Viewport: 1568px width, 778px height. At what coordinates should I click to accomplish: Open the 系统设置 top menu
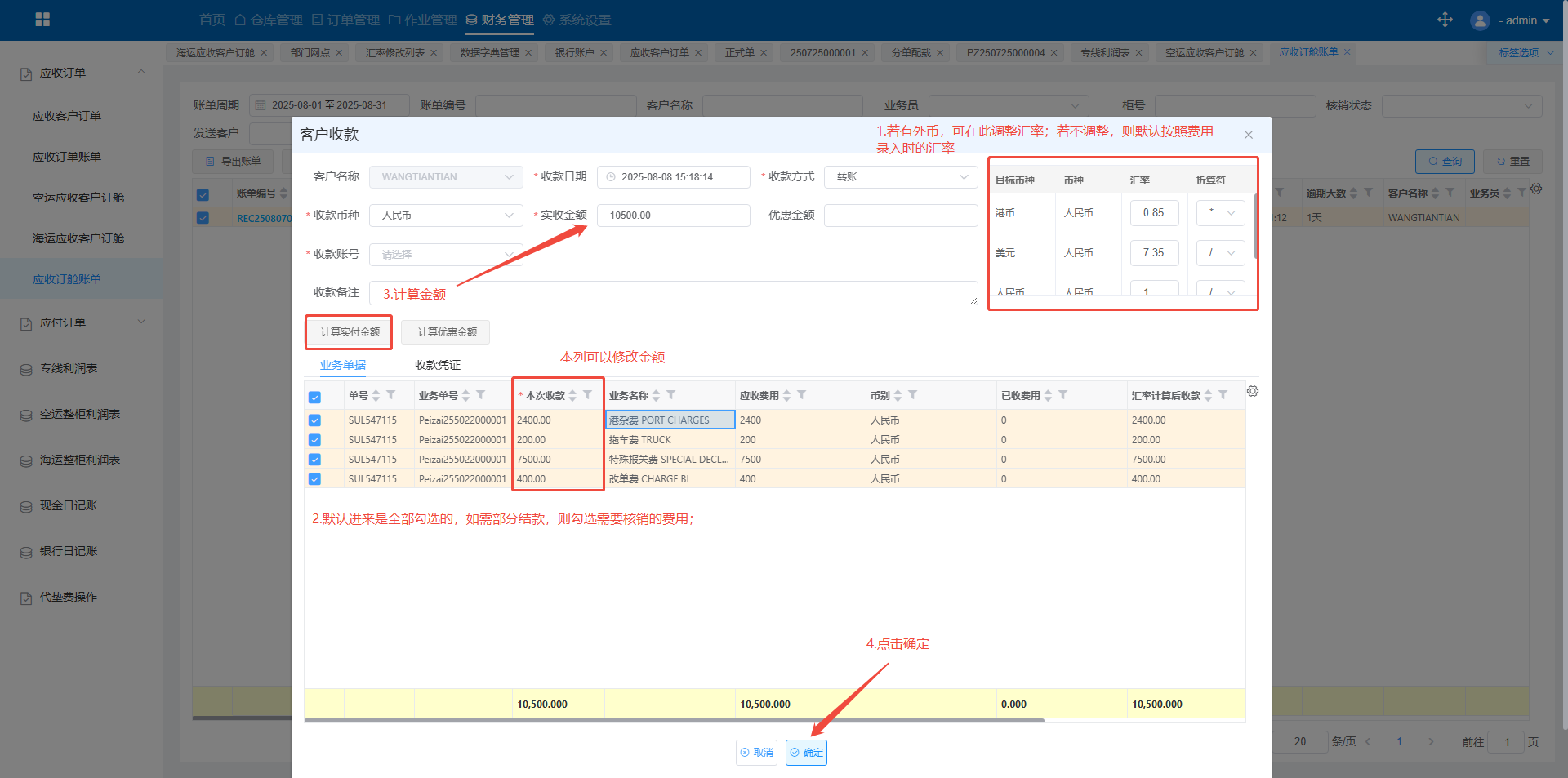577,20
